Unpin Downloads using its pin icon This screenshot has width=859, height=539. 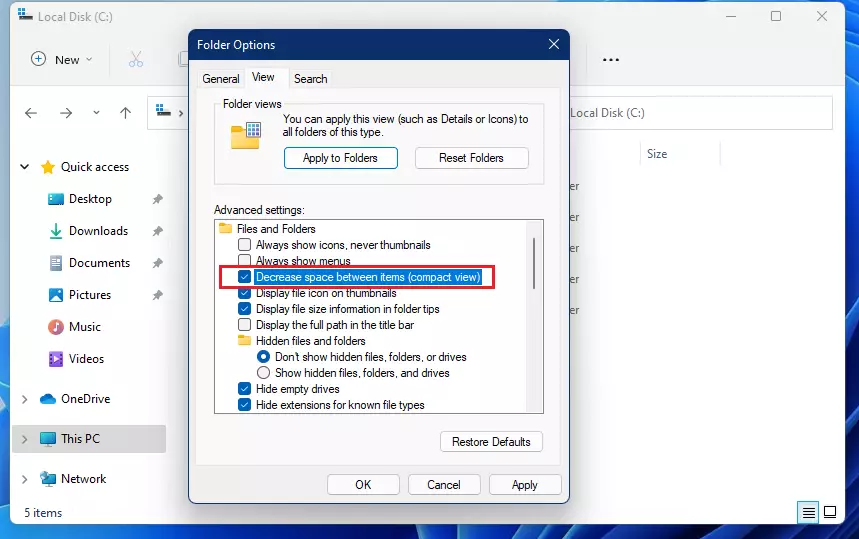coord(158,231)
